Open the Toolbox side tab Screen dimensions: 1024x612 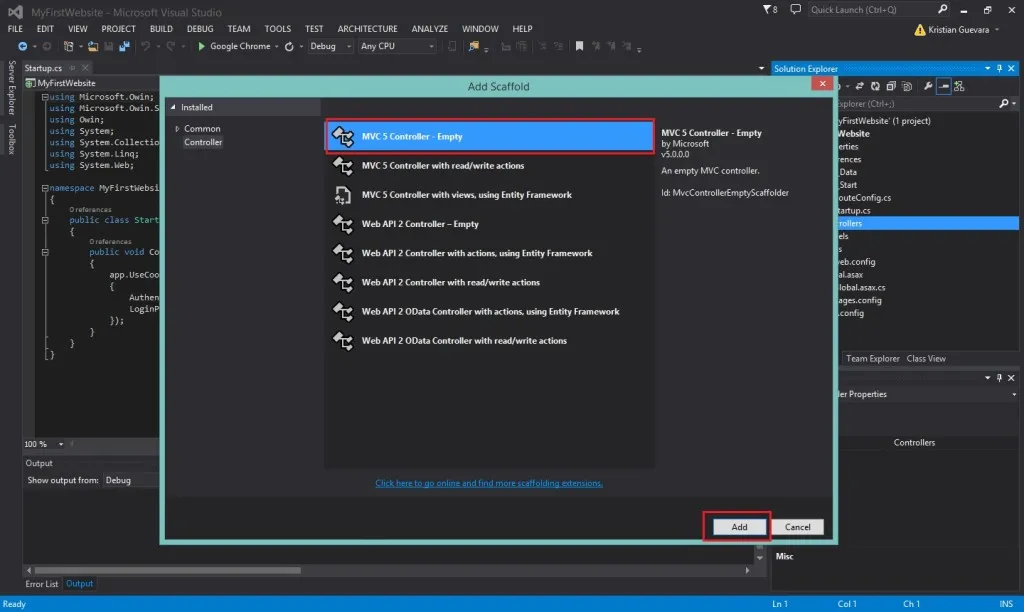point(11,139)
